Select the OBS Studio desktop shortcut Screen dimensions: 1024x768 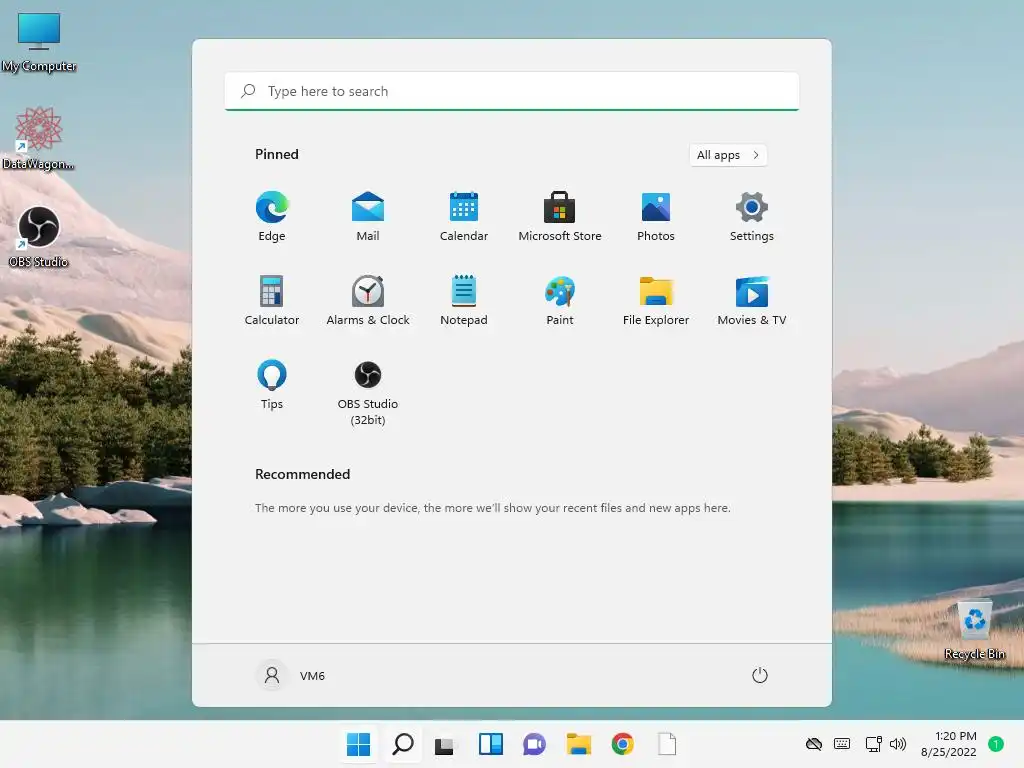(39, 237)
